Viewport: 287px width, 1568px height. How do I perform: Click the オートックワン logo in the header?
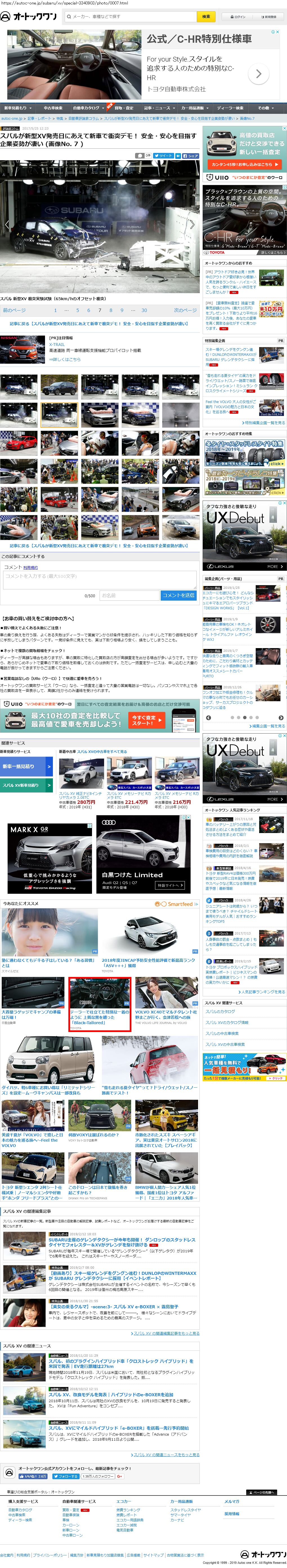click(29, 16)
